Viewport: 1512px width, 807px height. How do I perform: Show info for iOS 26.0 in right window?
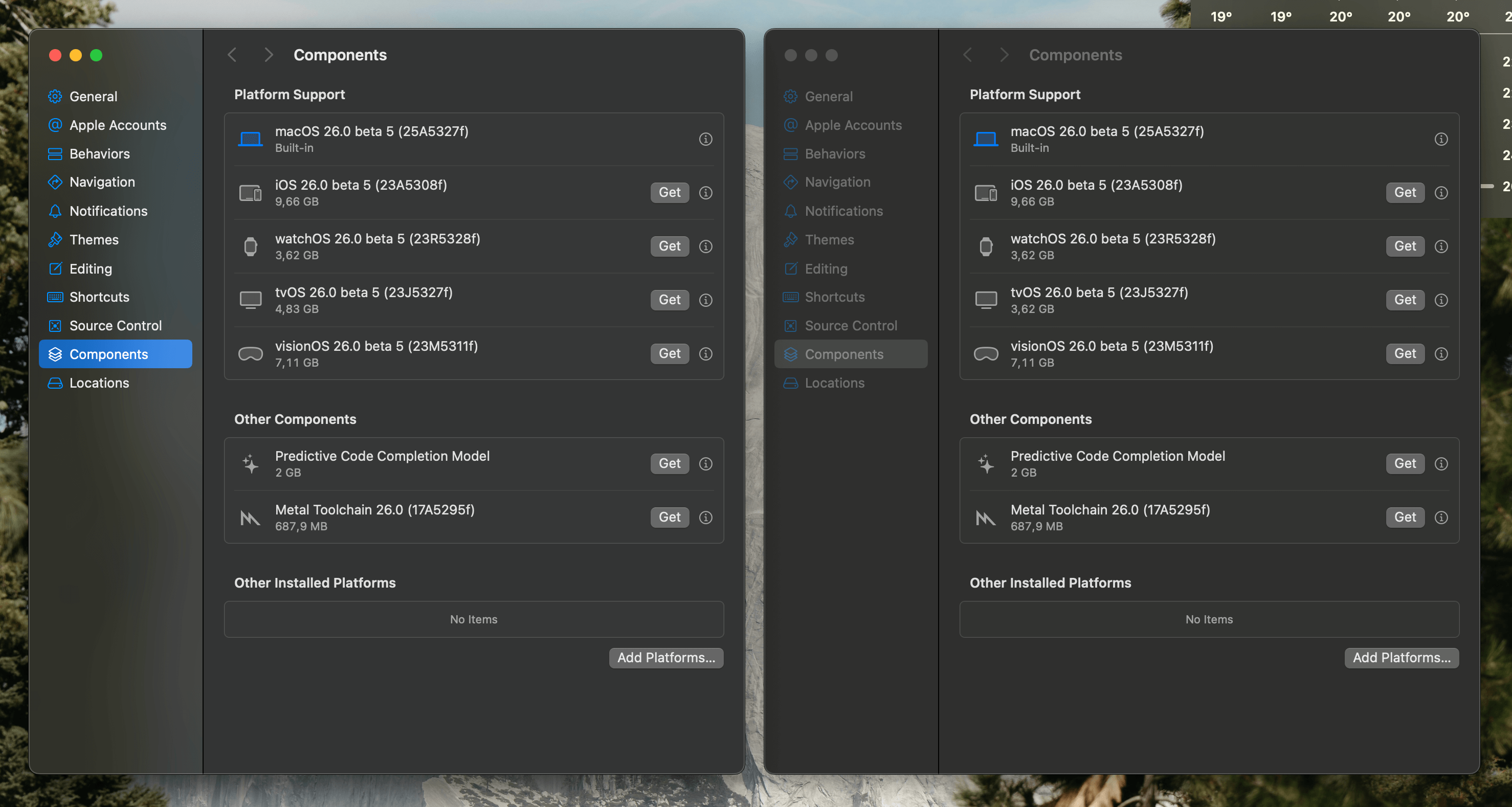coord(1441,192)
